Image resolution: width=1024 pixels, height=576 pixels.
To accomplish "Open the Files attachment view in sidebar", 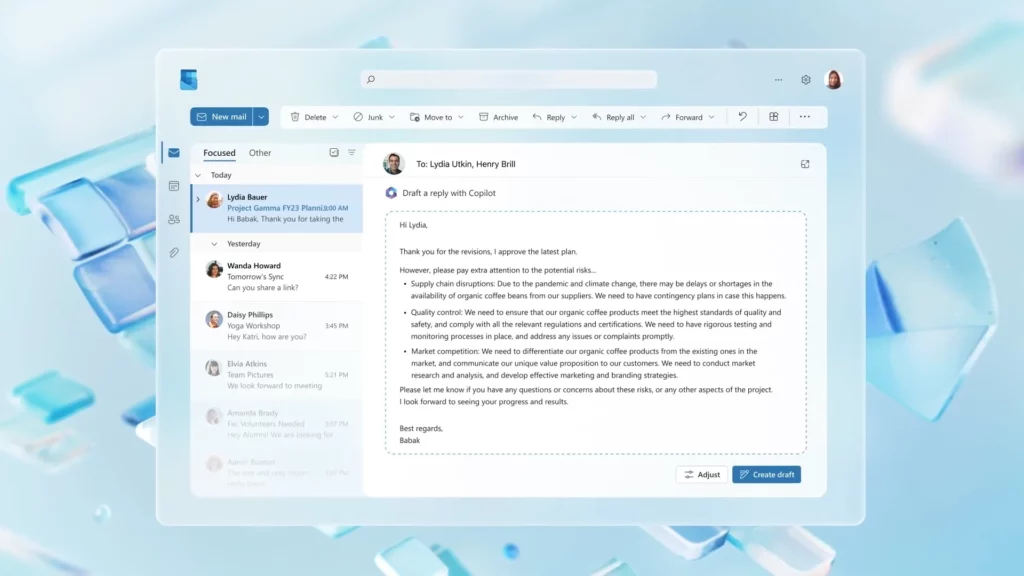I will 174,253.
